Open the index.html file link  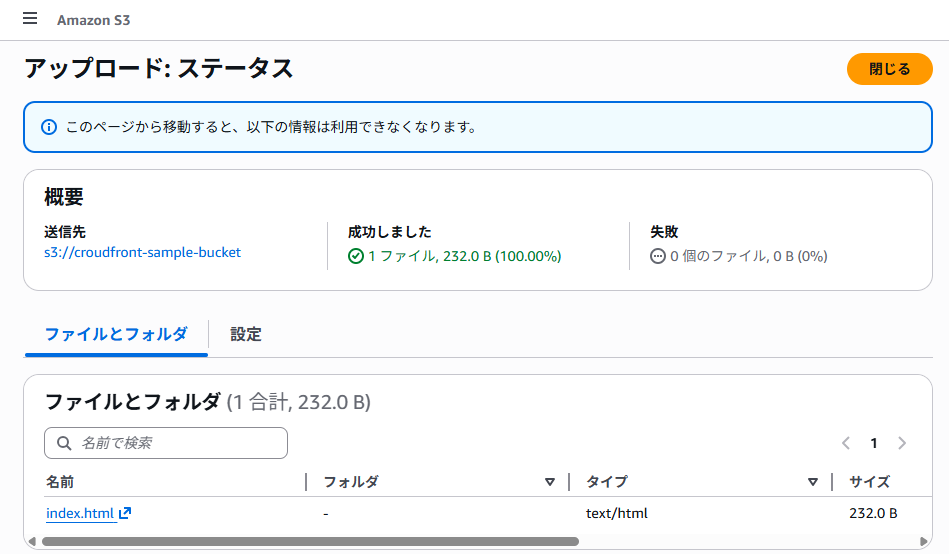[x=80, y=513]
